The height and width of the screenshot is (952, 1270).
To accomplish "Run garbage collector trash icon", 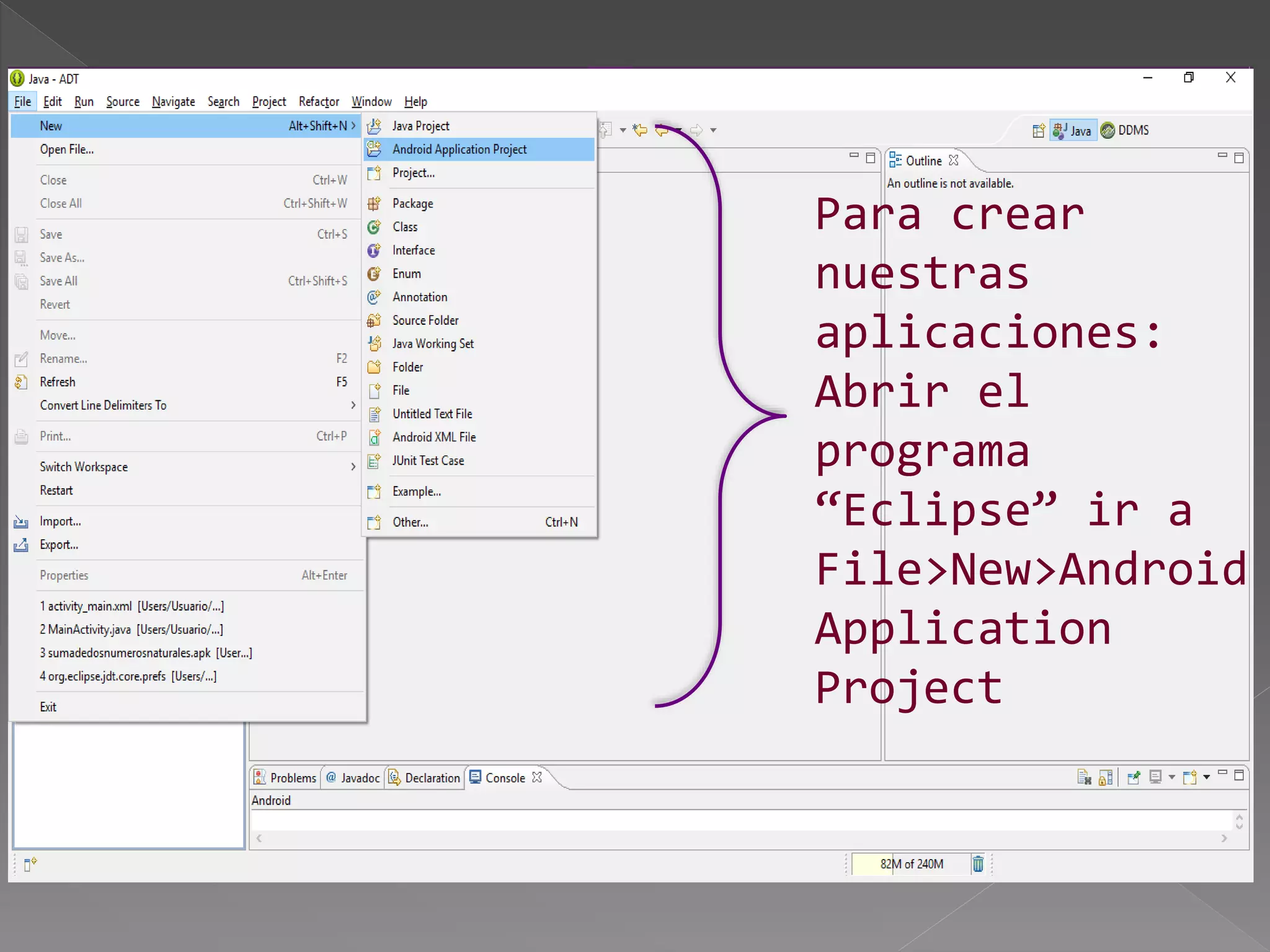I will pos(978,864).
